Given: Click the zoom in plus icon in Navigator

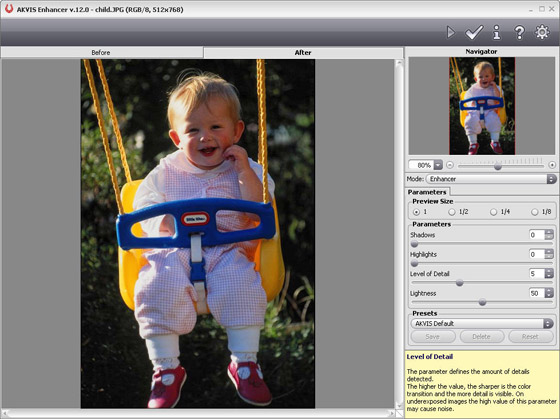Looking at the screenshot, I should [x=552, y=165].
